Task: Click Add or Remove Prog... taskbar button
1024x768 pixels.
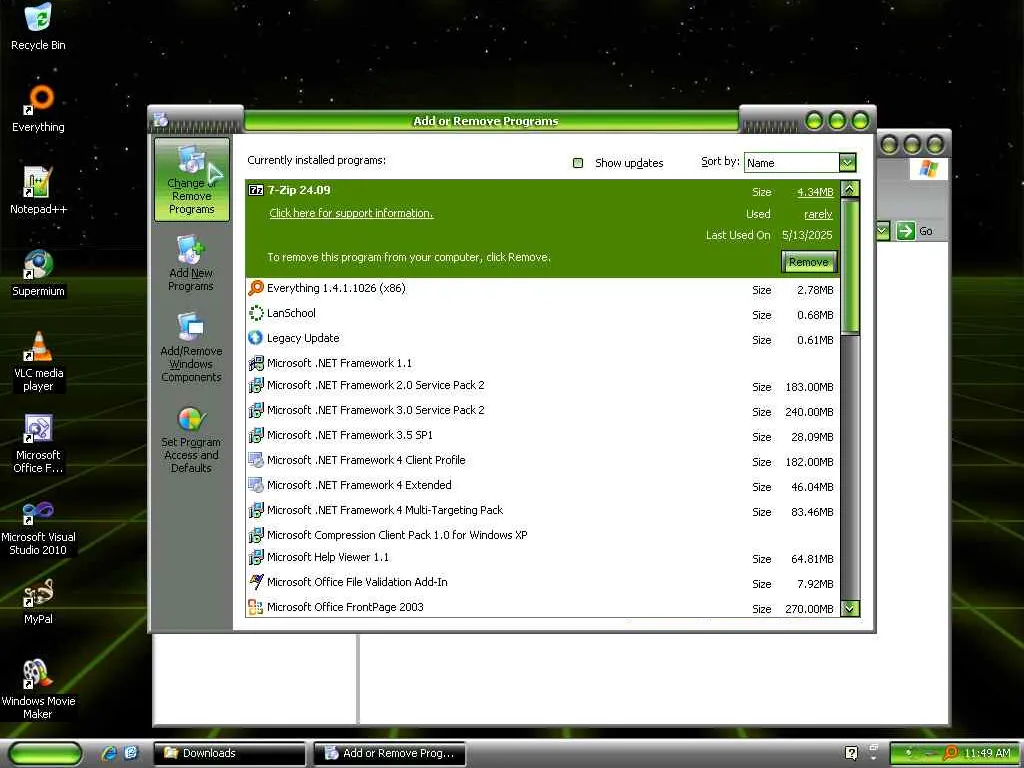Action: coord(389,753)
